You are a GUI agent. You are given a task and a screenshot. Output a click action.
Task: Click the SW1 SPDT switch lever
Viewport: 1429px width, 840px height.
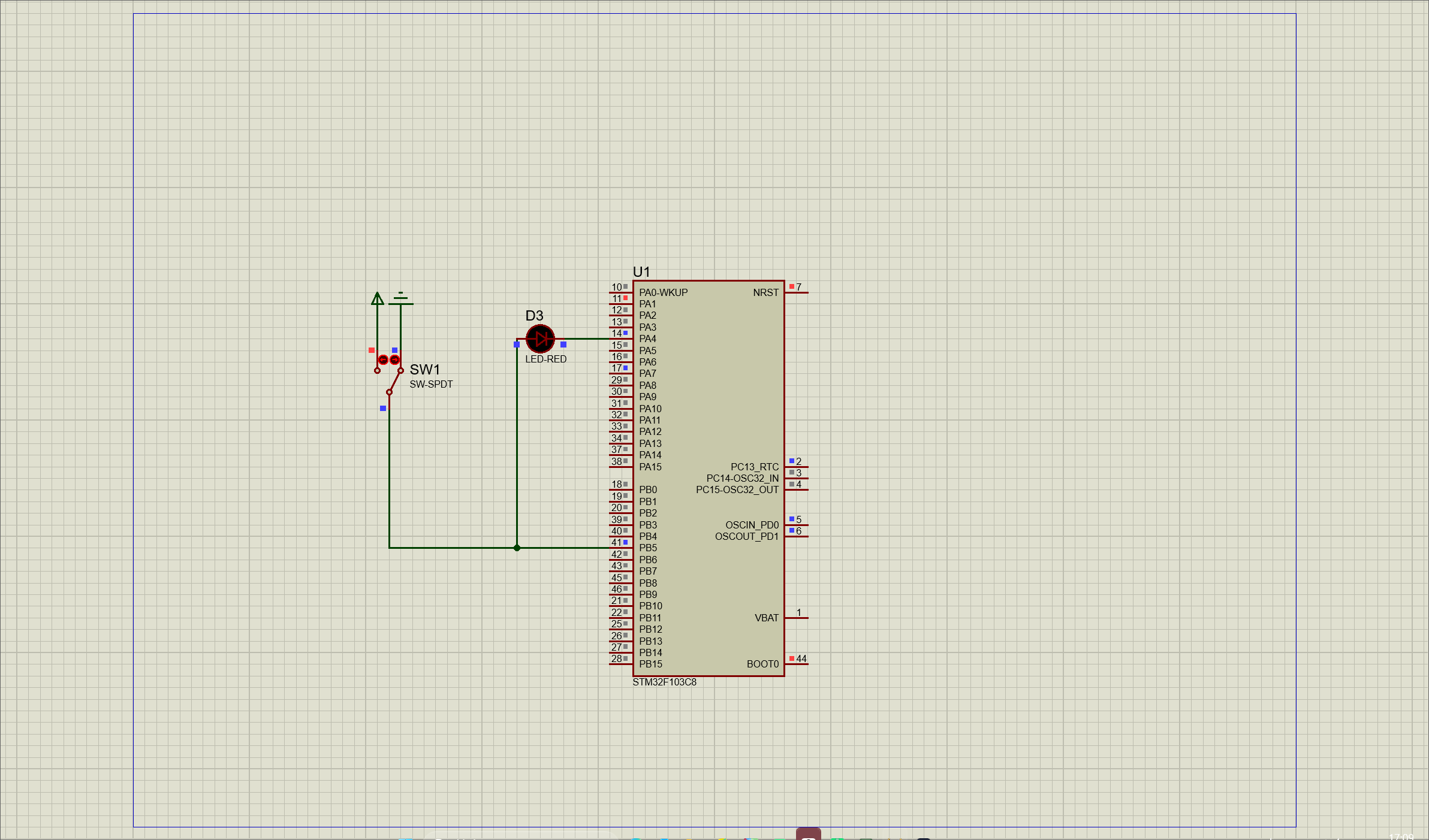(x=395, y=382)
